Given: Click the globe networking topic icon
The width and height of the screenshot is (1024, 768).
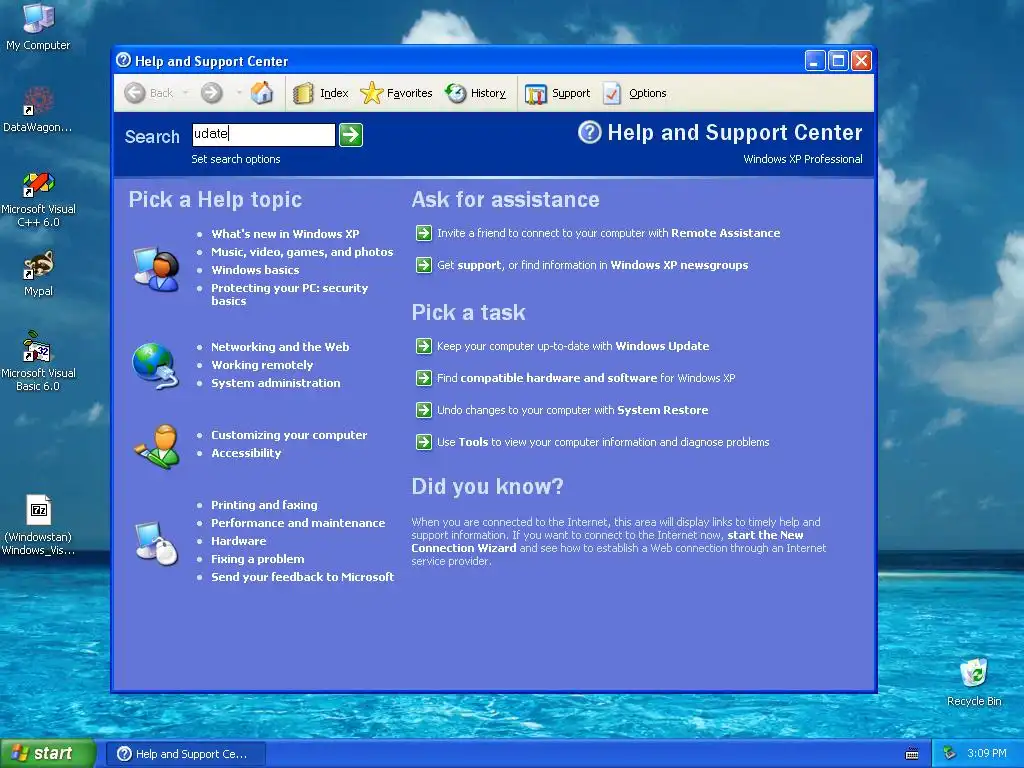Looking at the screenshot, I should (x=155, y=366).
